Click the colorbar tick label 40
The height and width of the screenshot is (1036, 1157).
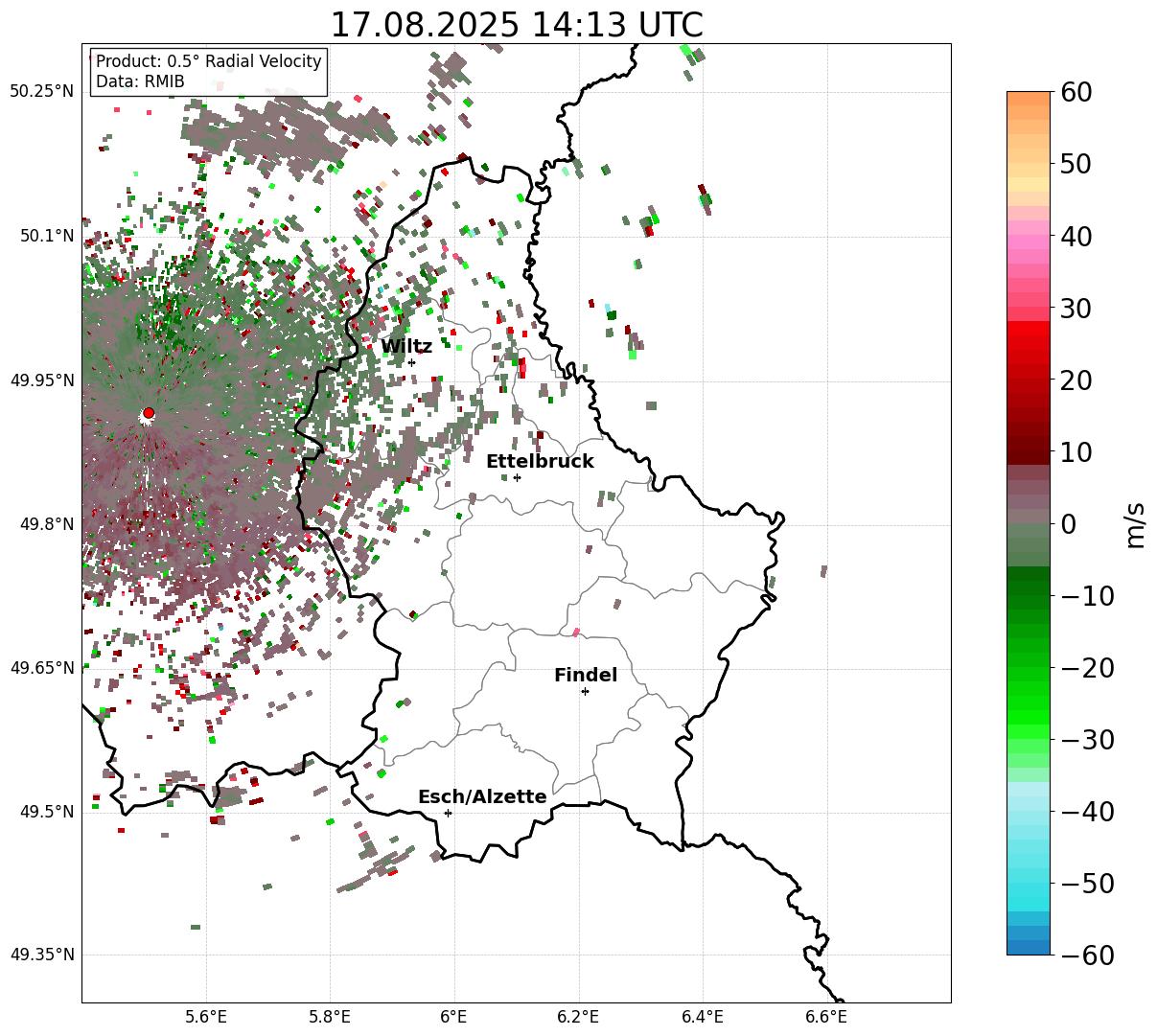(x=1078, y=236)
